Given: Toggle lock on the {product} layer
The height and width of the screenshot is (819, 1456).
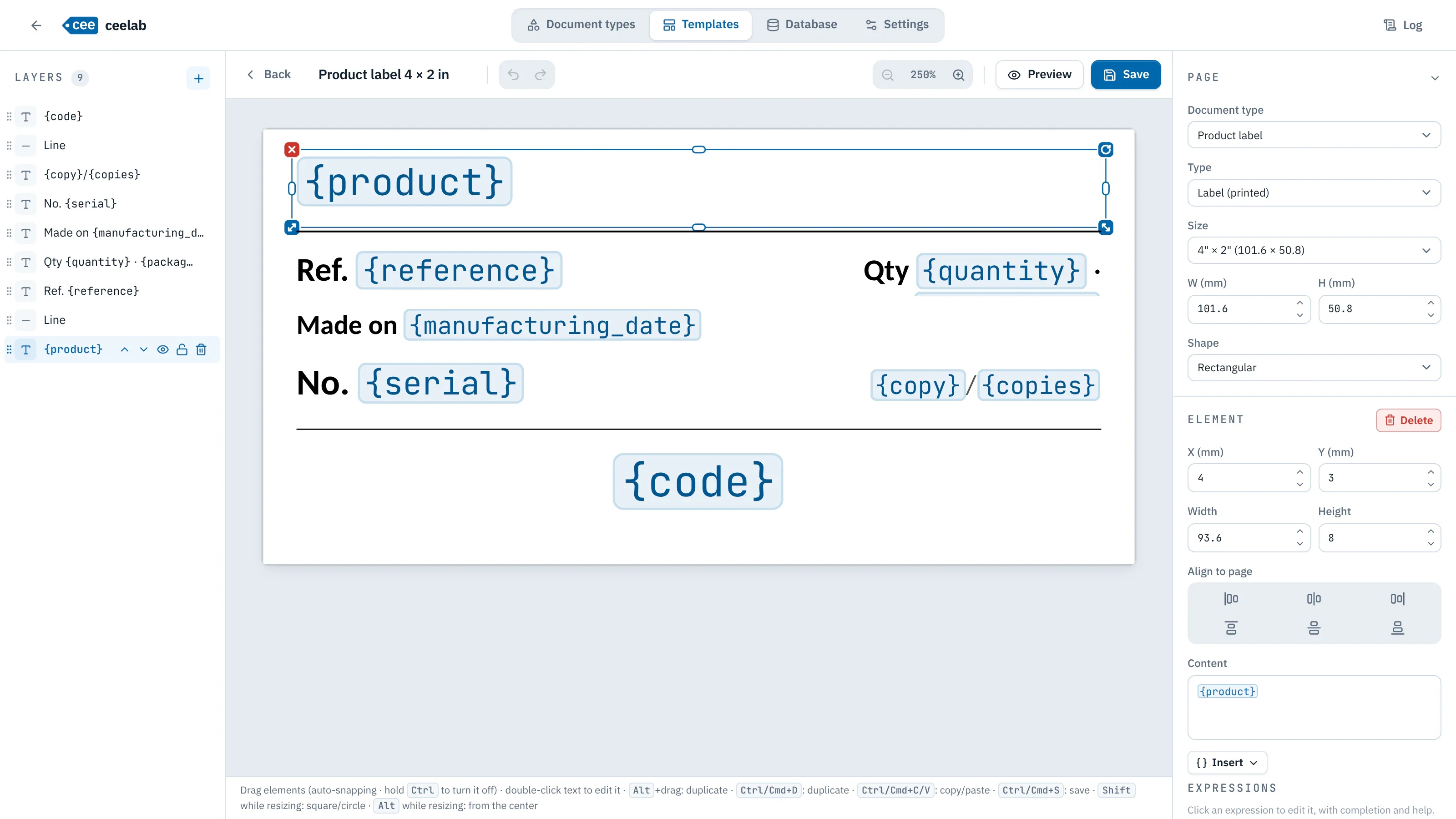Looking at the screenshot, I should click(x=182, y=350).
